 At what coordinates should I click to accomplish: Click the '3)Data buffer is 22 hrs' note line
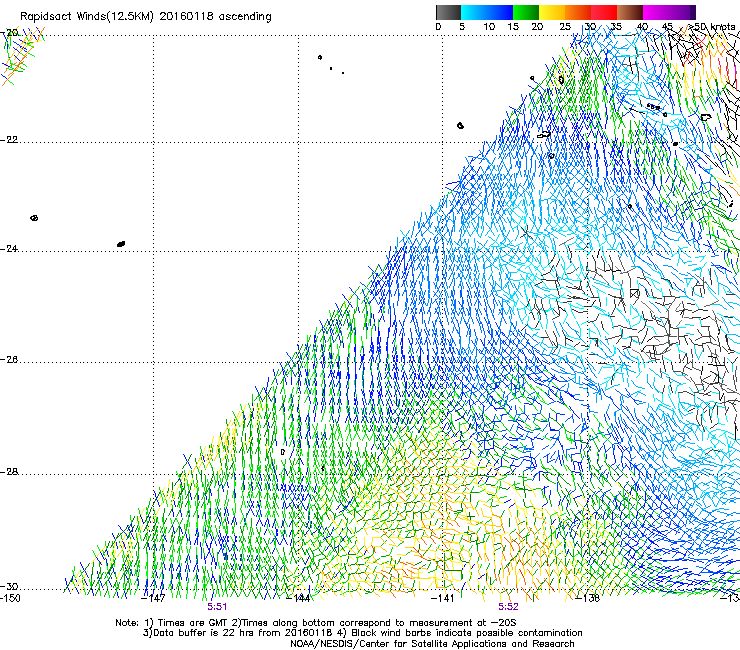(x=362, y=633)
